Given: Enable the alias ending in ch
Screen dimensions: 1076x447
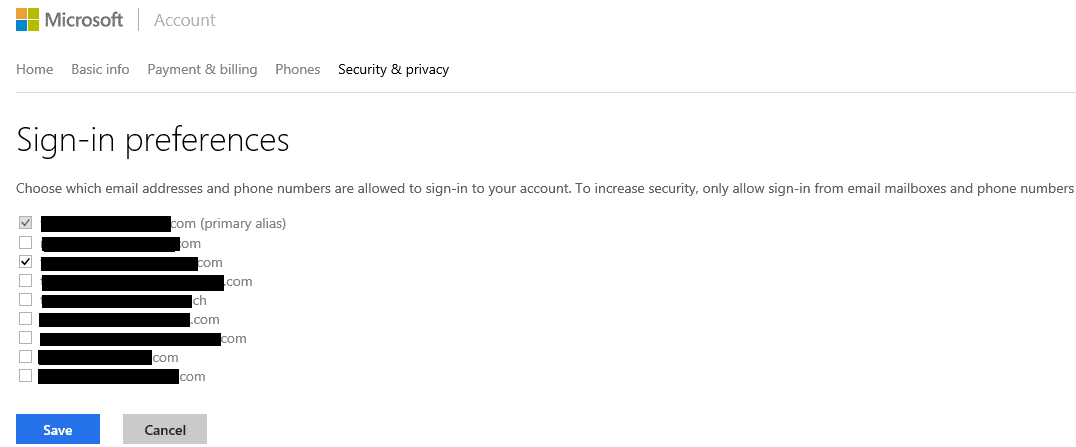Looking at the screenshot, I should (25, 299).
